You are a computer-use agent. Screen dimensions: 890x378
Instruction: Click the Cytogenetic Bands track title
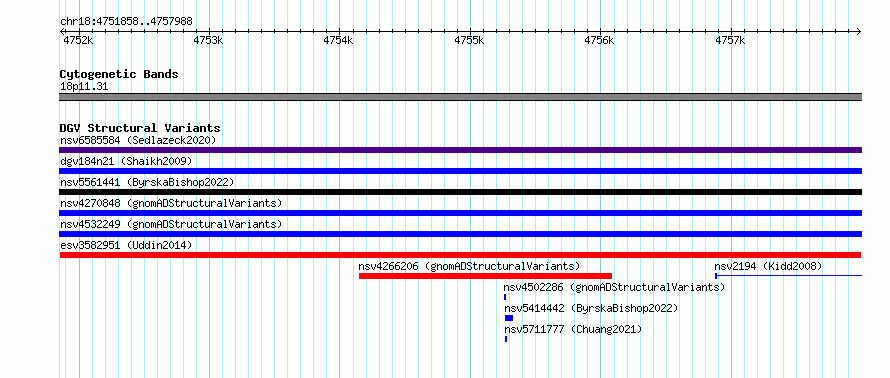(x=119, y=74)
